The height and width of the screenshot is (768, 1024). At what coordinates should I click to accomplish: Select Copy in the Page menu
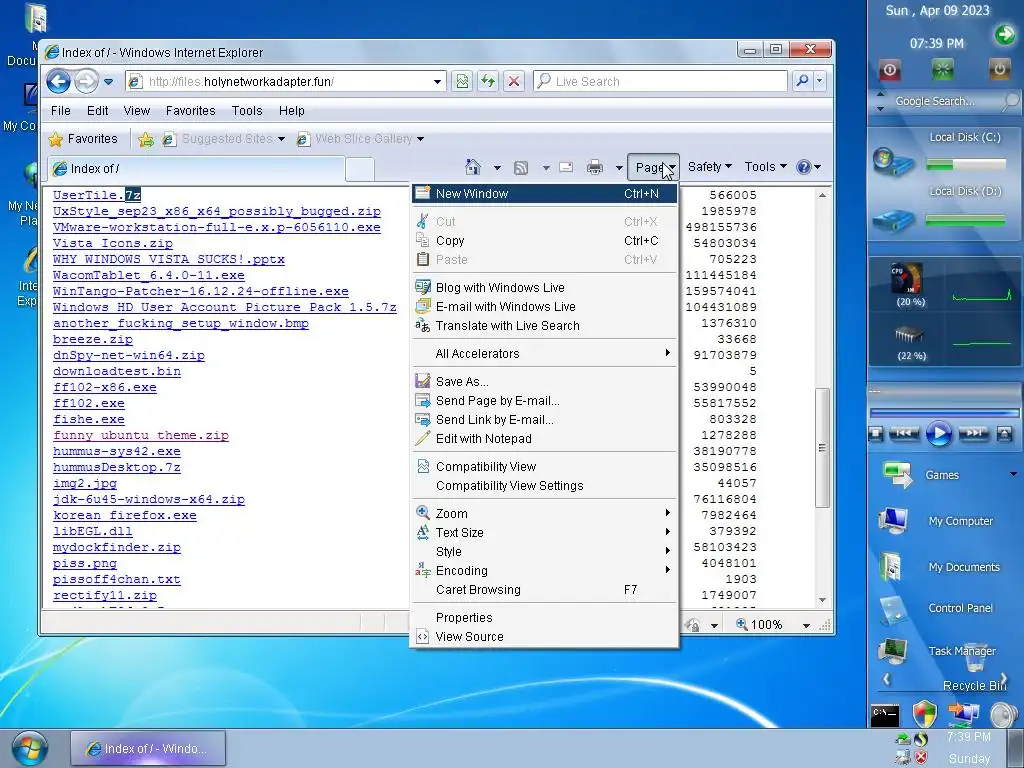coord(543,240)
